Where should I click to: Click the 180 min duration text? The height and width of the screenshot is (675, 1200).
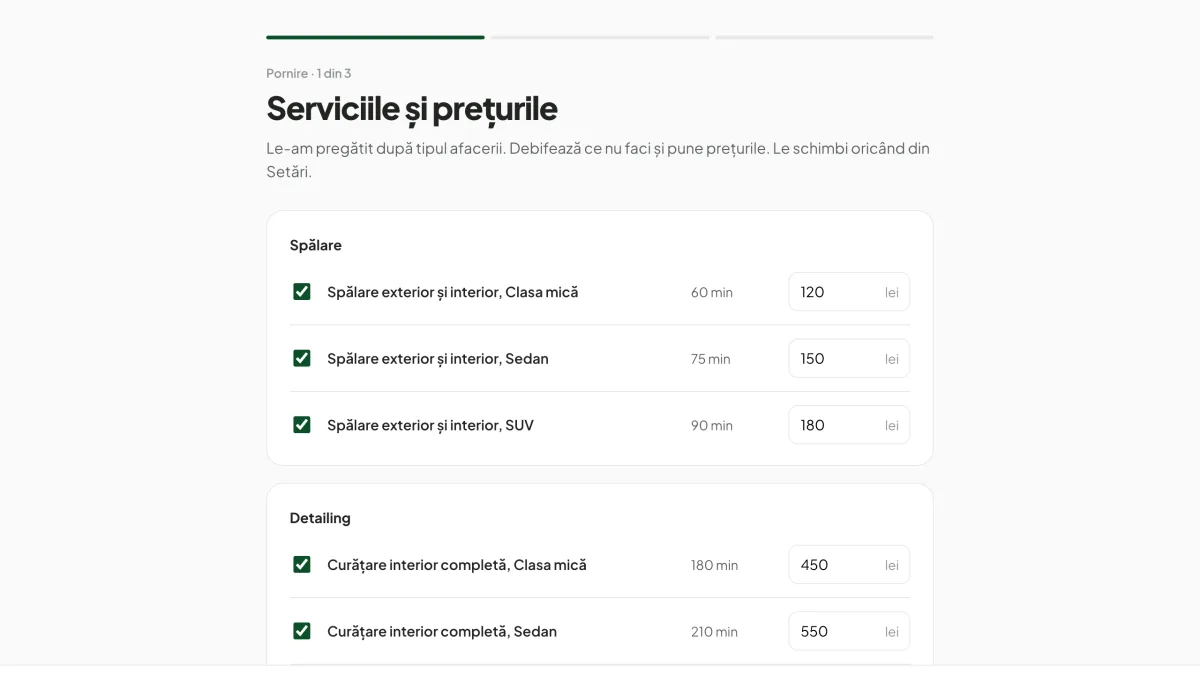(714, 565)
